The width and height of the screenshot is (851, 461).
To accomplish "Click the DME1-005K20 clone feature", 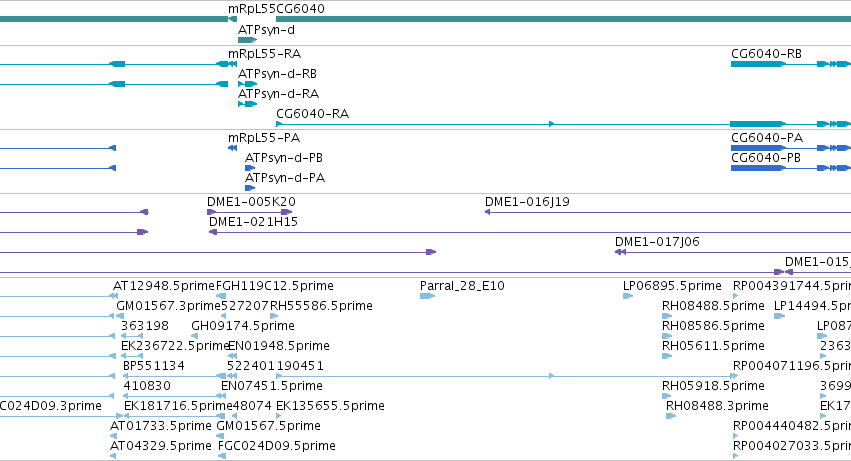I will click(x=250, y=212).
